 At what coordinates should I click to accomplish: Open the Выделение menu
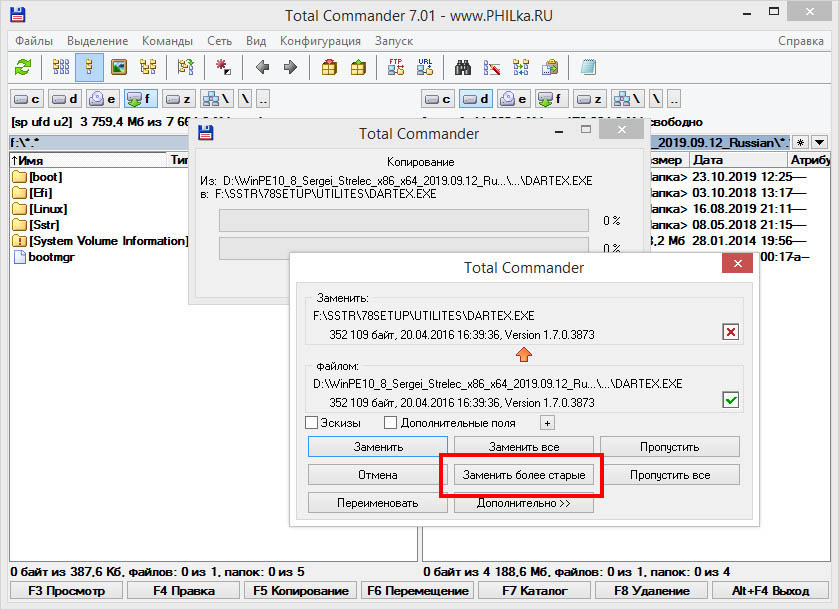tap(97, 41)
